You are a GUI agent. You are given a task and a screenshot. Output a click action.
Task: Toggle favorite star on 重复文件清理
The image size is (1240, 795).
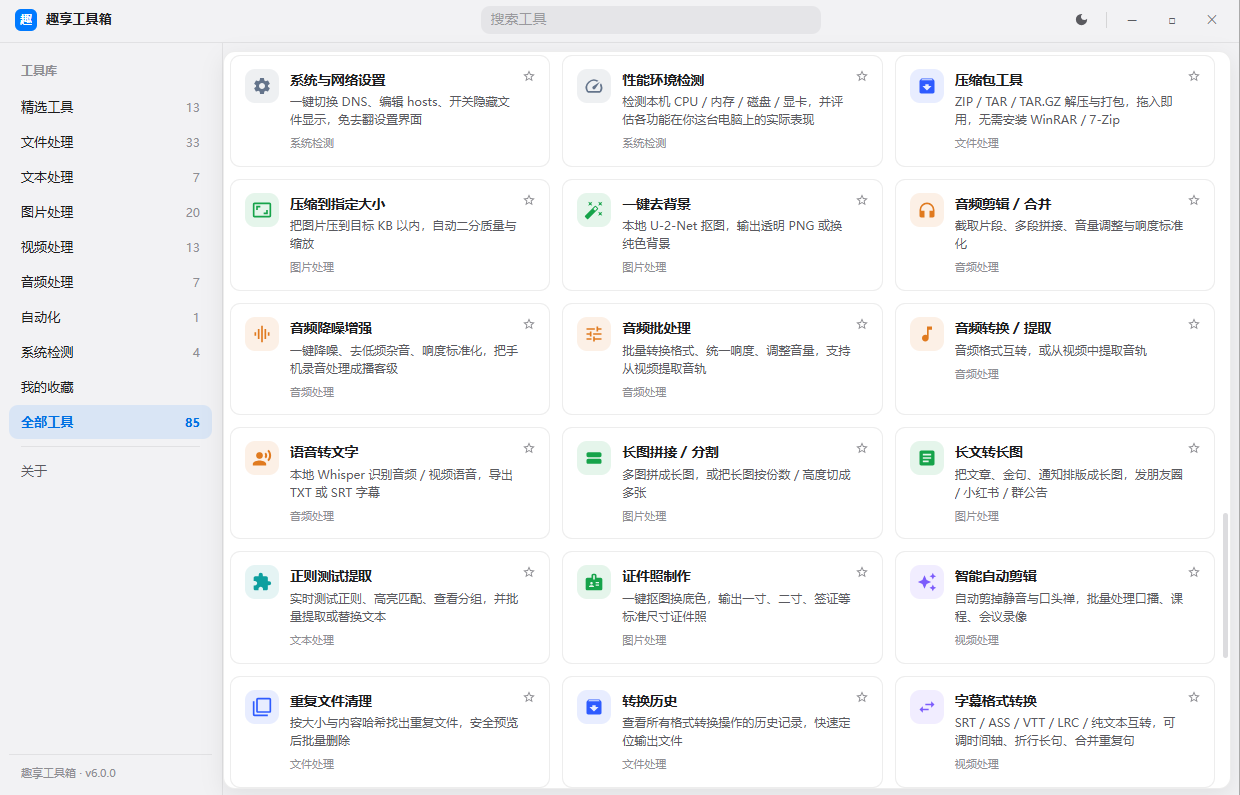pos(529,697)
